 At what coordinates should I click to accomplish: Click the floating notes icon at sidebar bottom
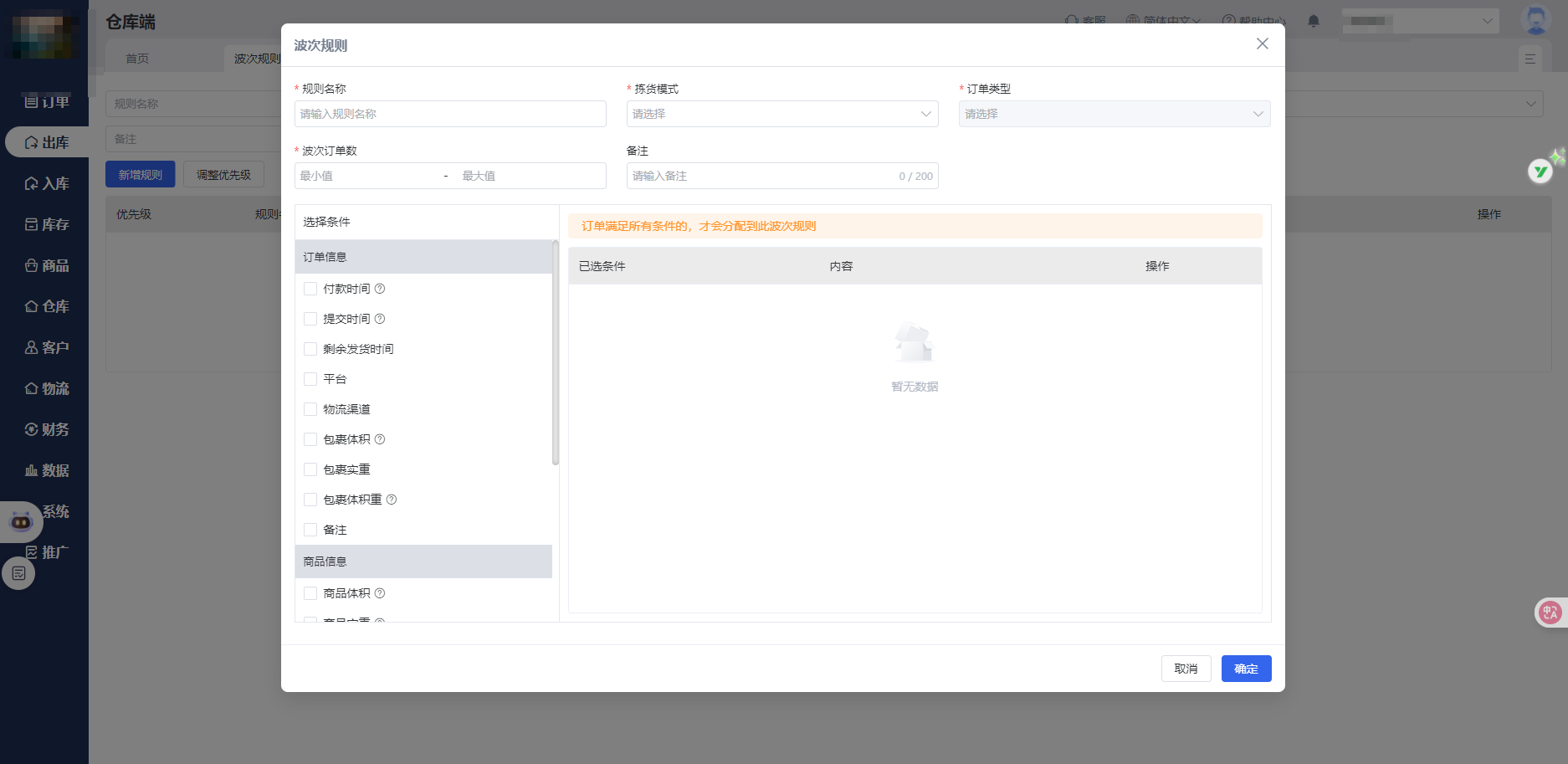pyautogui.click(x=18, y=573)
